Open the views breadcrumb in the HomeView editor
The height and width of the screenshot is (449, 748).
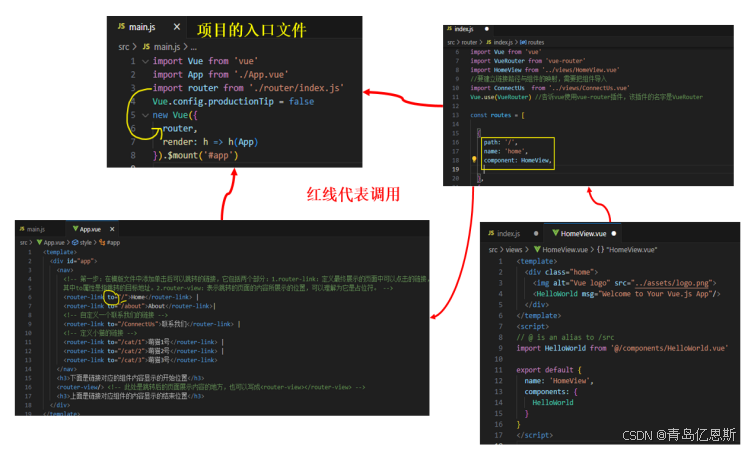[514, 250]
